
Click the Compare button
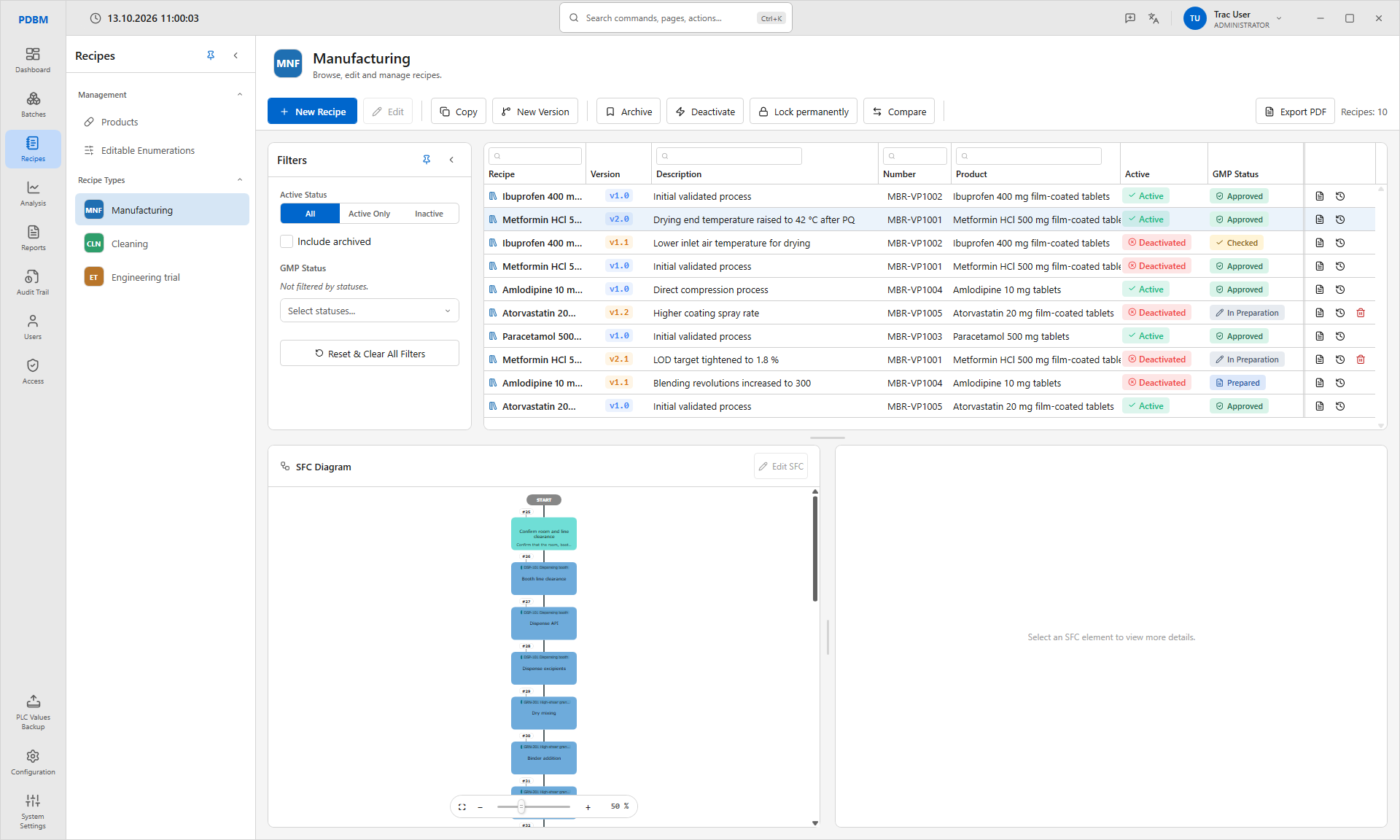coord(898,112)
